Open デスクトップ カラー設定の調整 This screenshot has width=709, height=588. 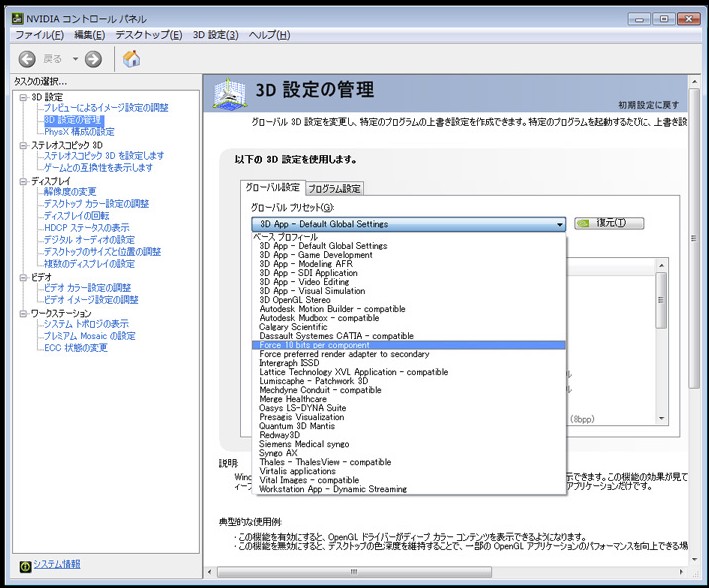click(x=96, y=204)
